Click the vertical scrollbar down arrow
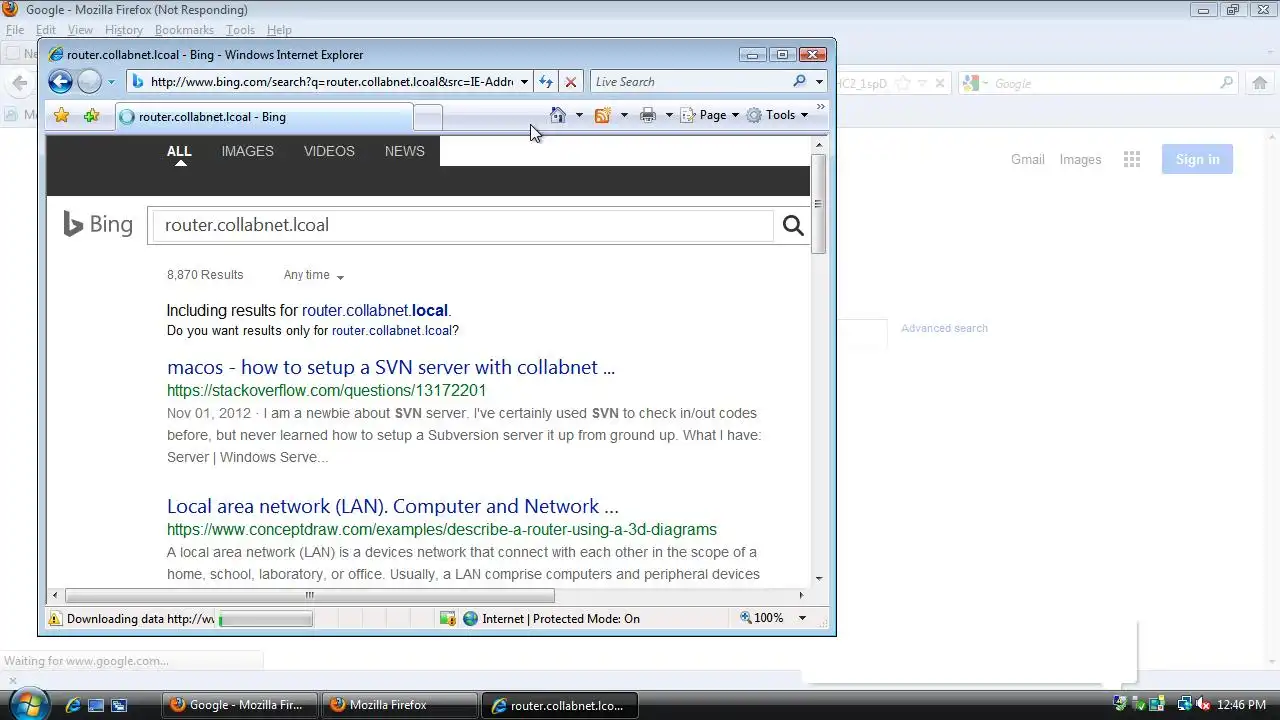 (x=818, y=578)
